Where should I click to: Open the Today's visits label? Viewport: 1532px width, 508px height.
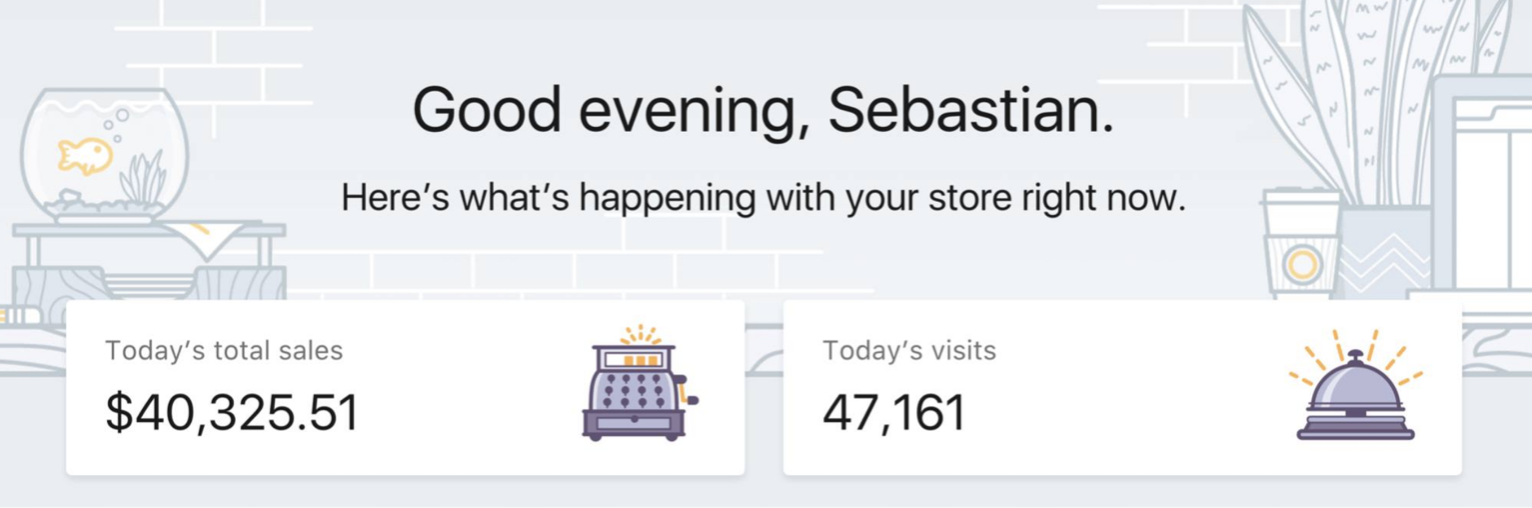[909, 351]
